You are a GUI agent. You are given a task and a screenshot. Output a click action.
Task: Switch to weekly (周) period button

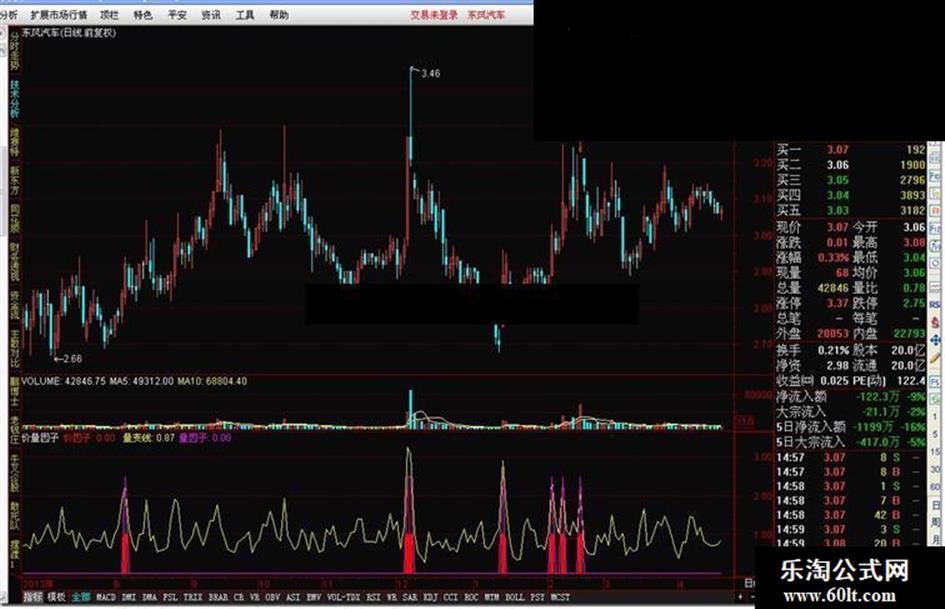click(936, 522)
